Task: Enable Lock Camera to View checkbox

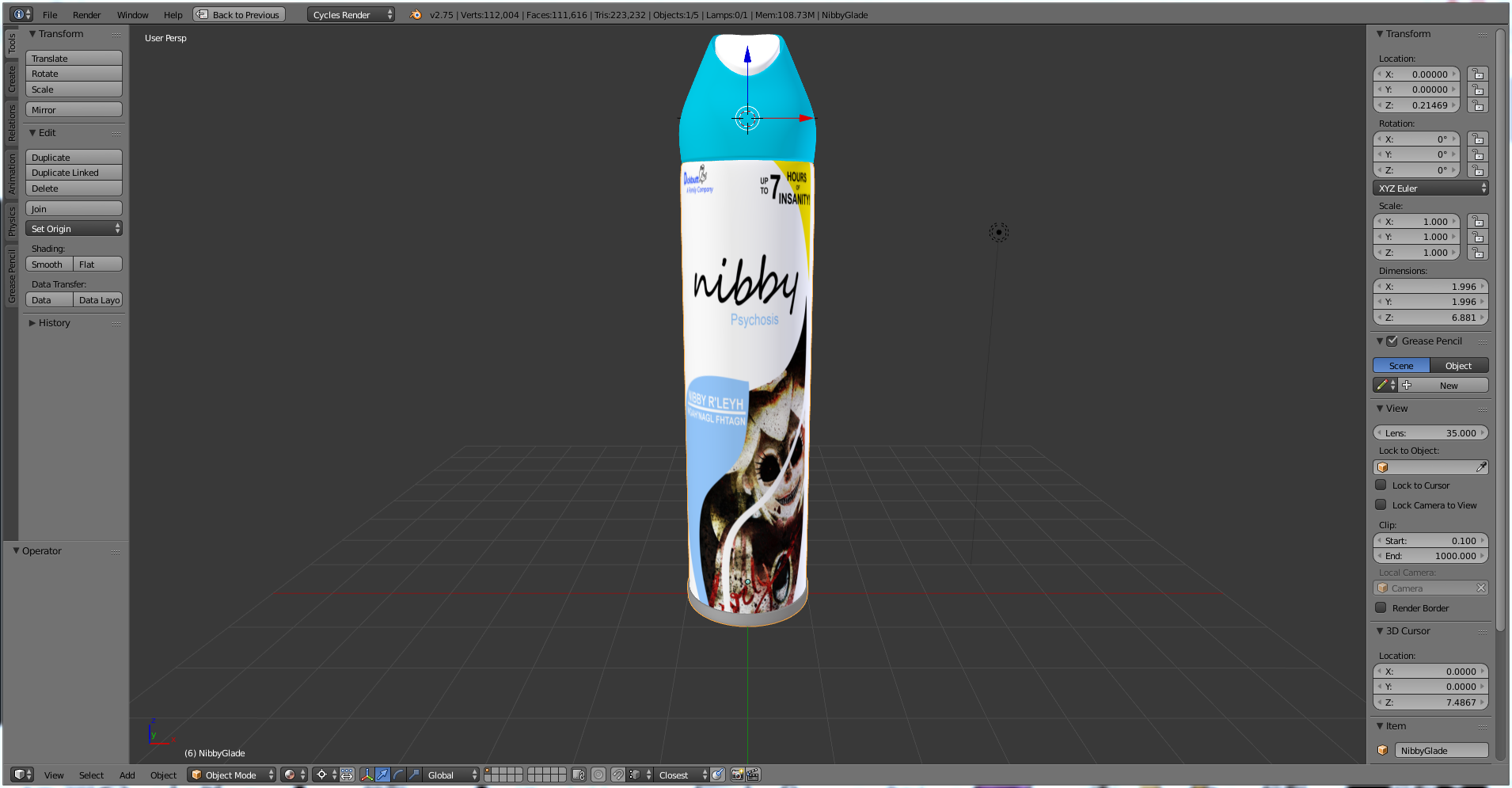Action: (1381, 504)
